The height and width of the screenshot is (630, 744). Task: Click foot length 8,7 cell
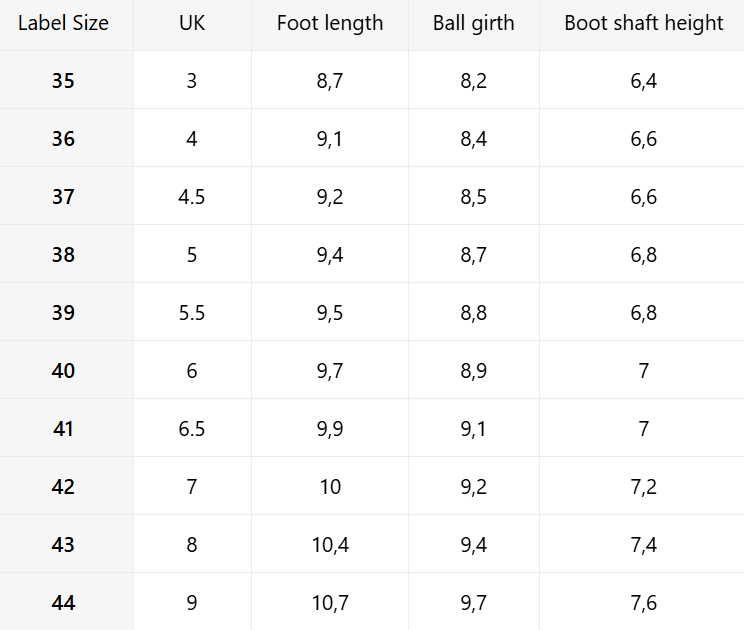pos(330,81)
